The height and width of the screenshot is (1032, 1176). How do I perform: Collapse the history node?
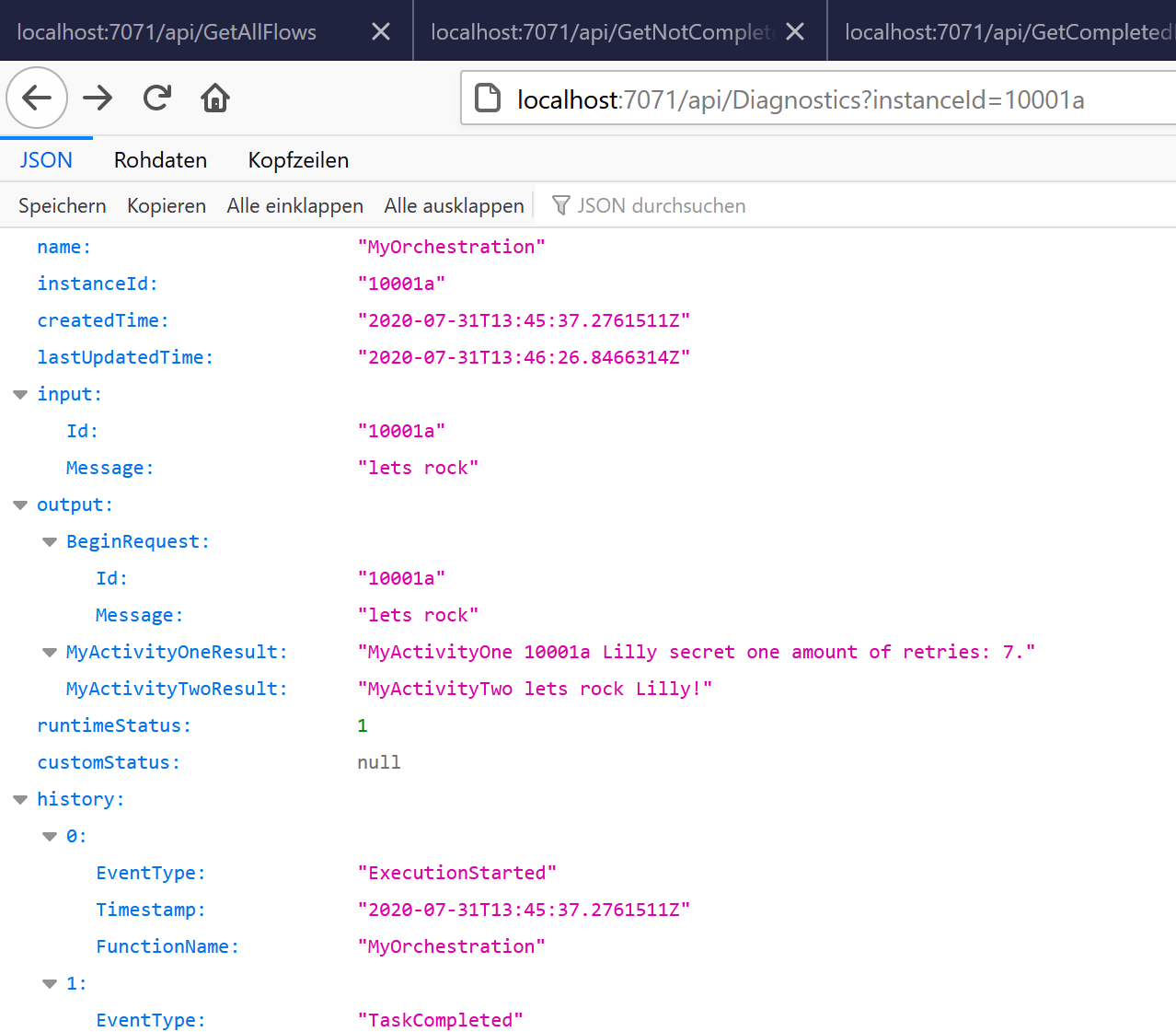coord(20,800)
